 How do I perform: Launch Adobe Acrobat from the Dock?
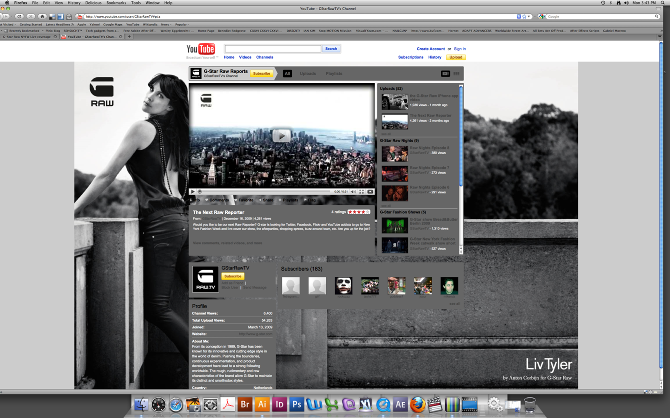(228, 404)
